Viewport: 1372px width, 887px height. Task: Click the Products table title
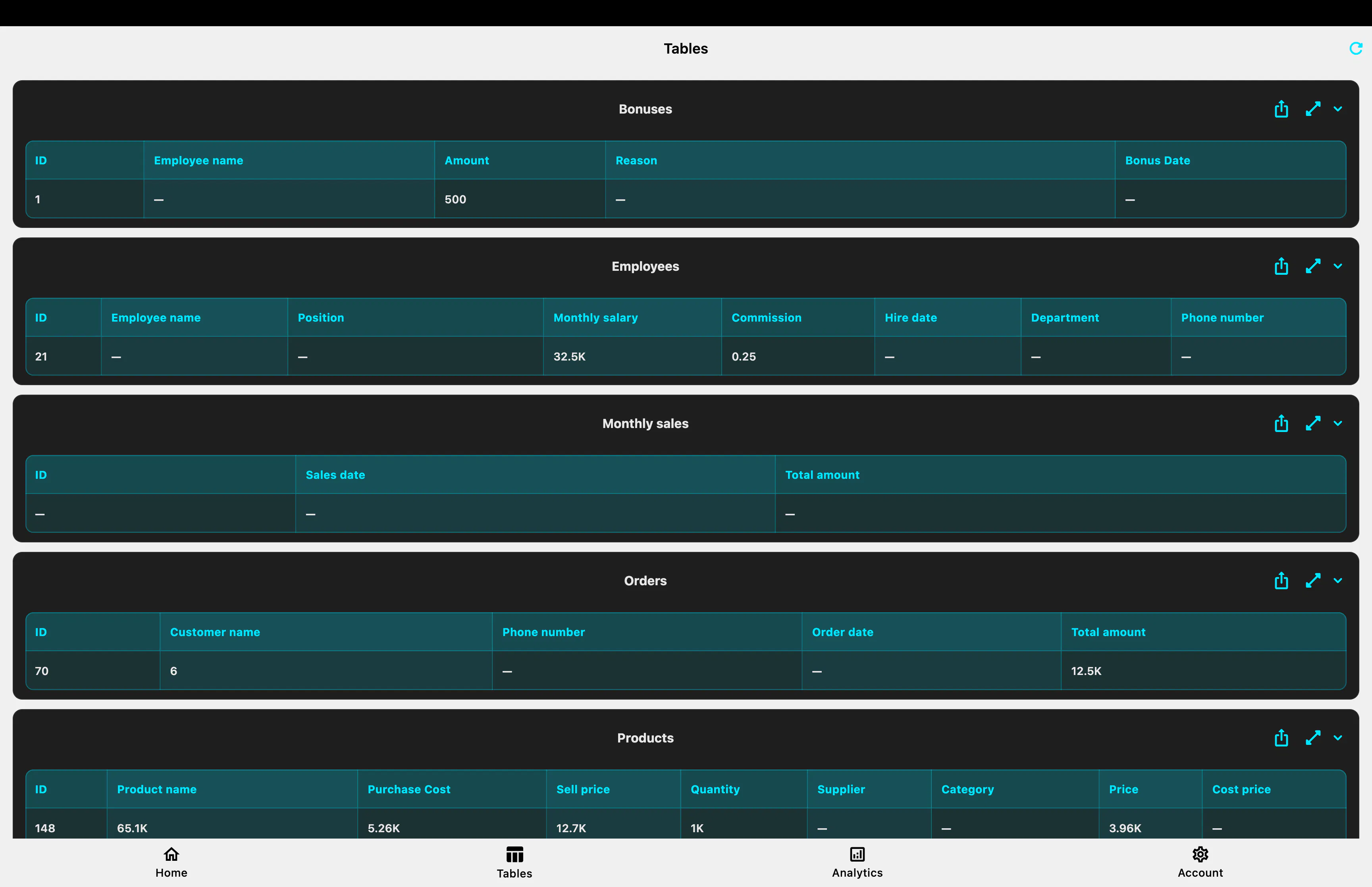click(x=646, y=738)
